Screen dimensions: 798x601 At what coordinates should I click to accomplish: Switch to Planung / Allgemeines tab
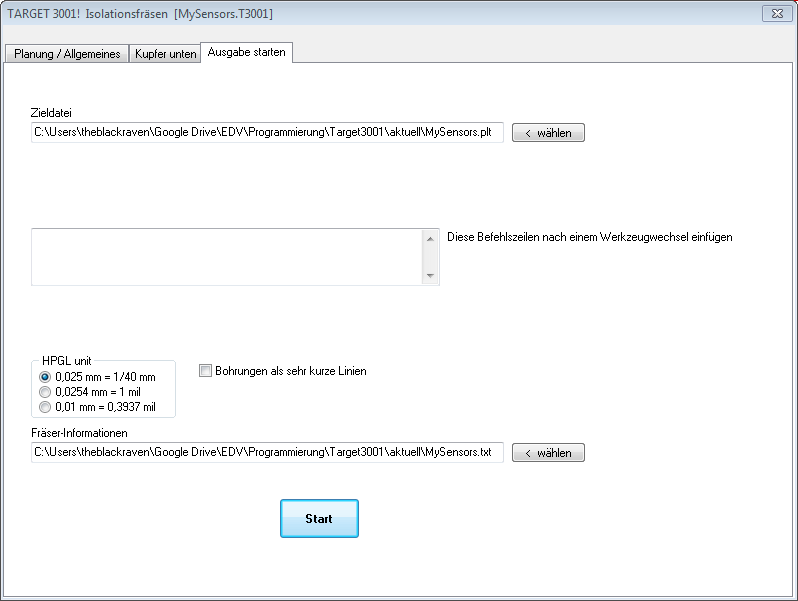click(67, 53)
